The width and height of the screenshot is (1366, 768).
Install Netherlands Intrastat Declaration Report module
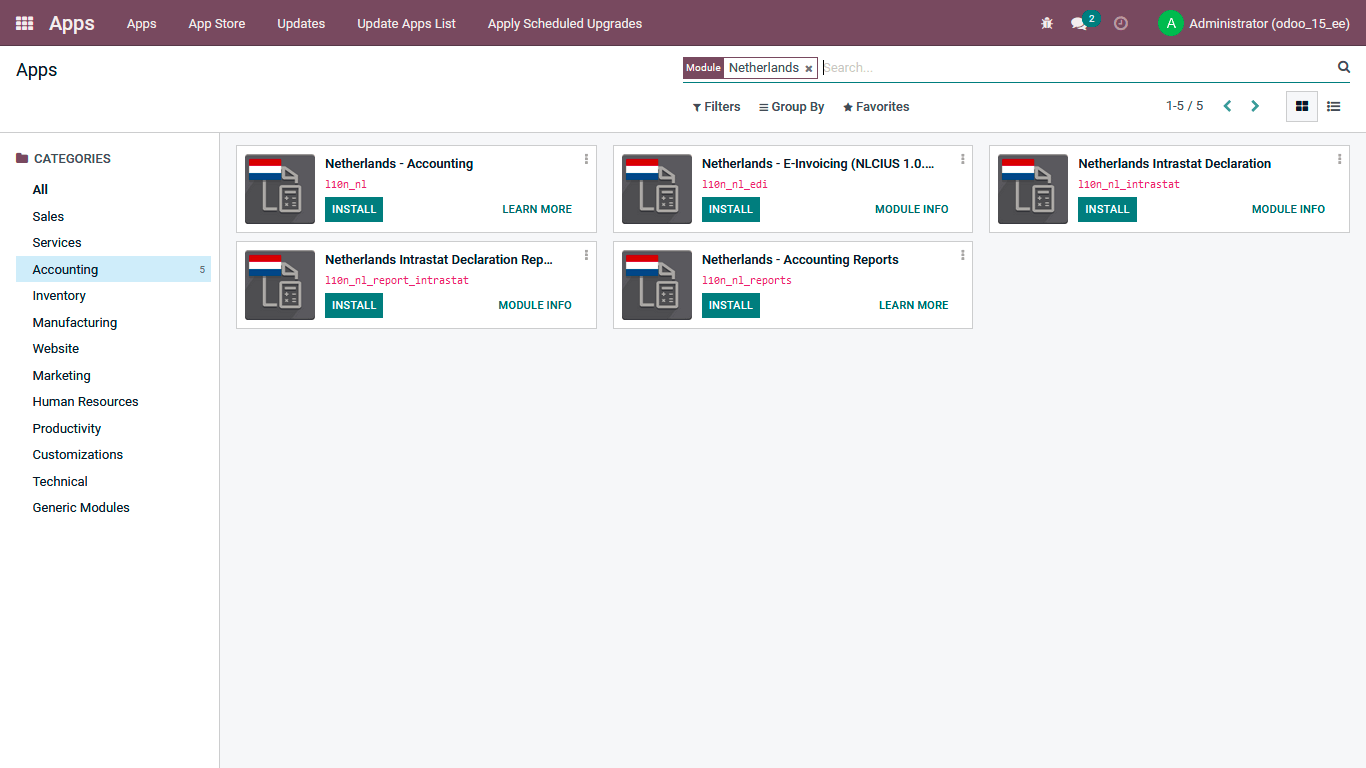pos(354,305)
